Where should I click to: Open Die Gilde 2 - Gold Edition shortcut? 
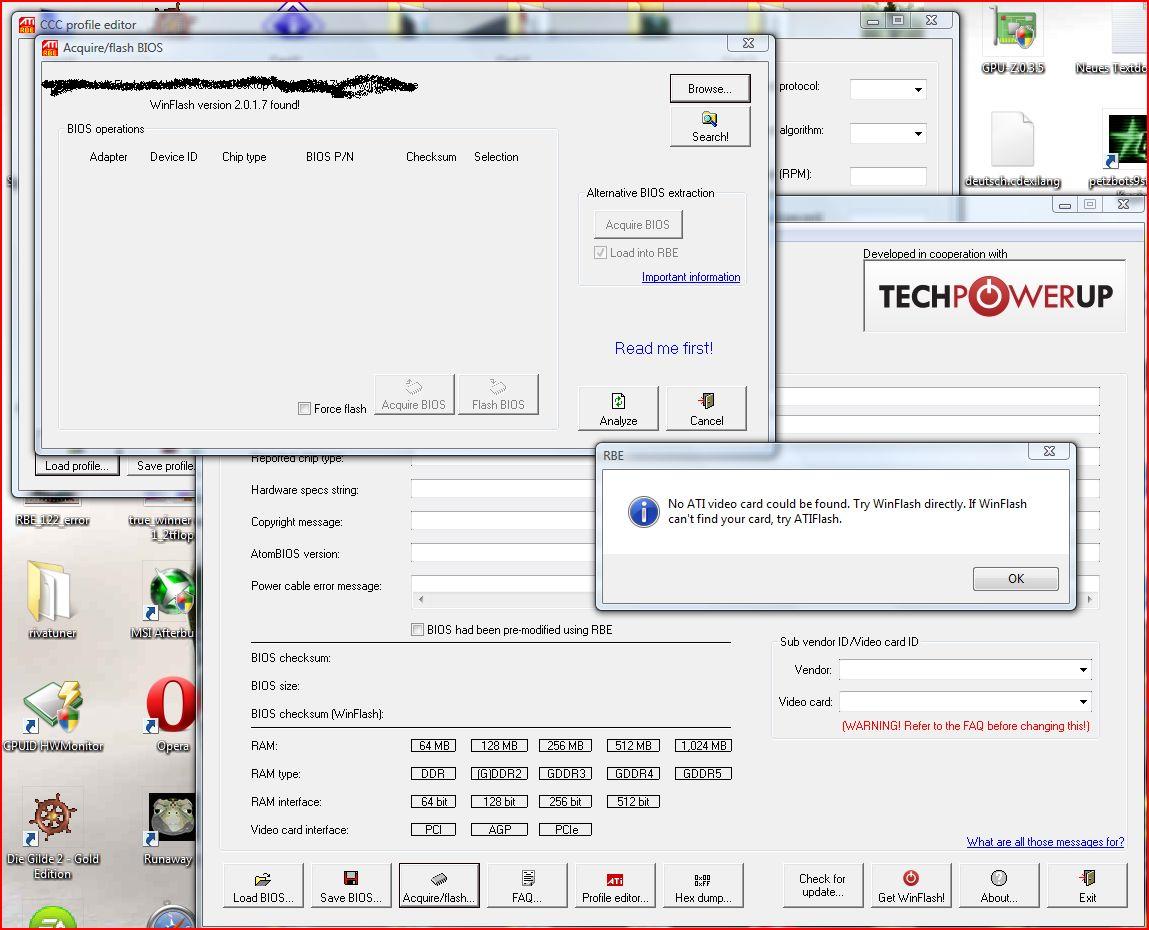52,834
